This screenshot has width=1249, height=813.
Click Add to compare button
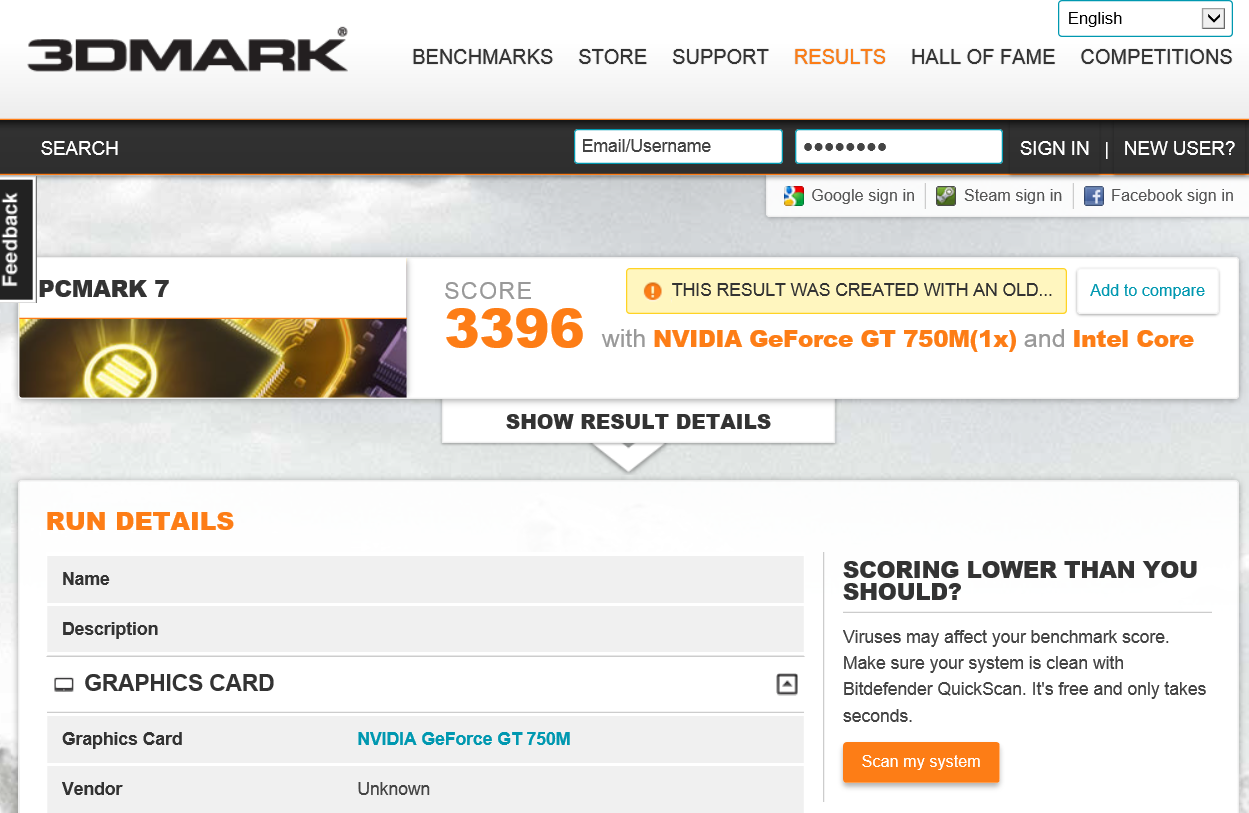click(x=1147, y=291)
